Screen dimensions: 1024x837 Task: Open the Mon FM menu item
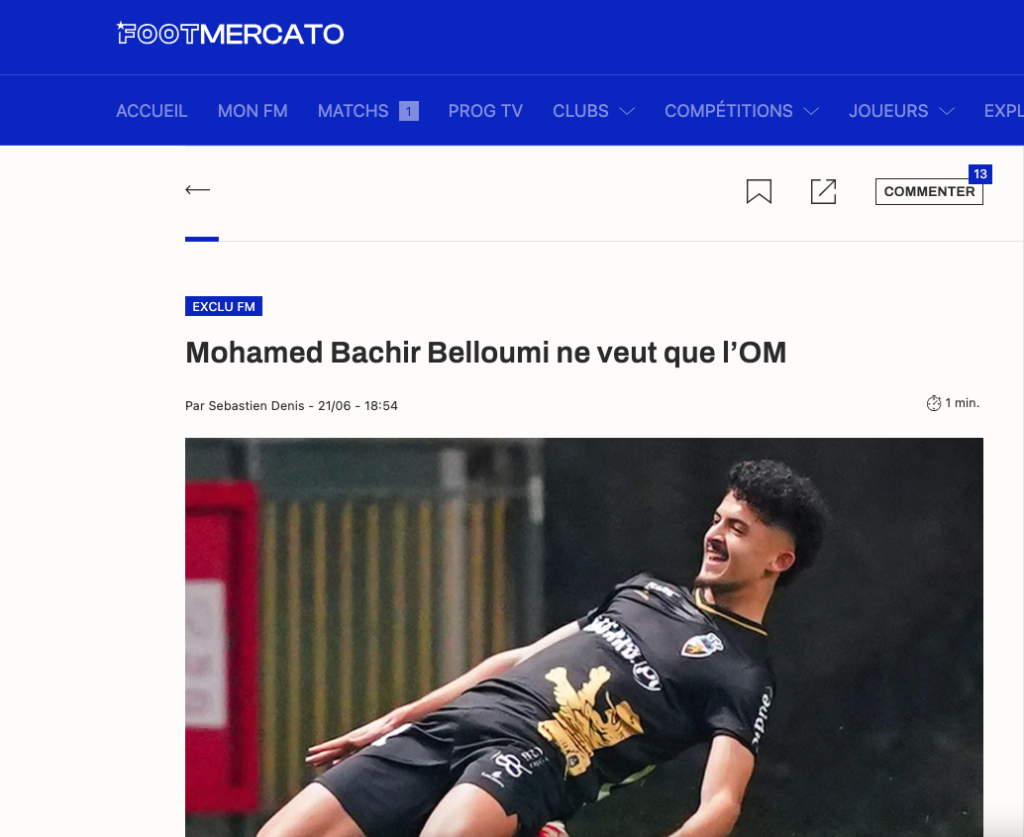pyautogui.click(x=253, y=111)
